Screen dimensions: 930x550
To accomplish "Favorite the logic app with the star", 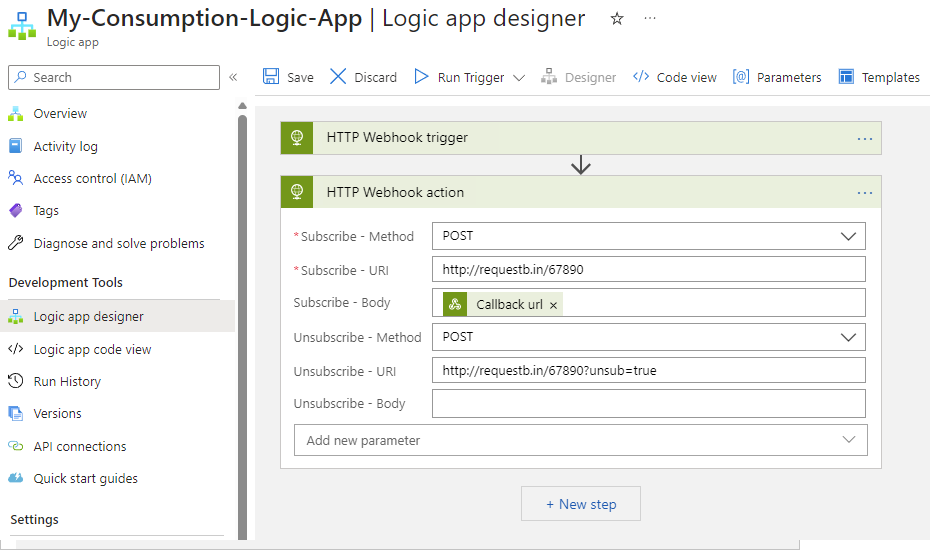I will [x=617, y=19].
